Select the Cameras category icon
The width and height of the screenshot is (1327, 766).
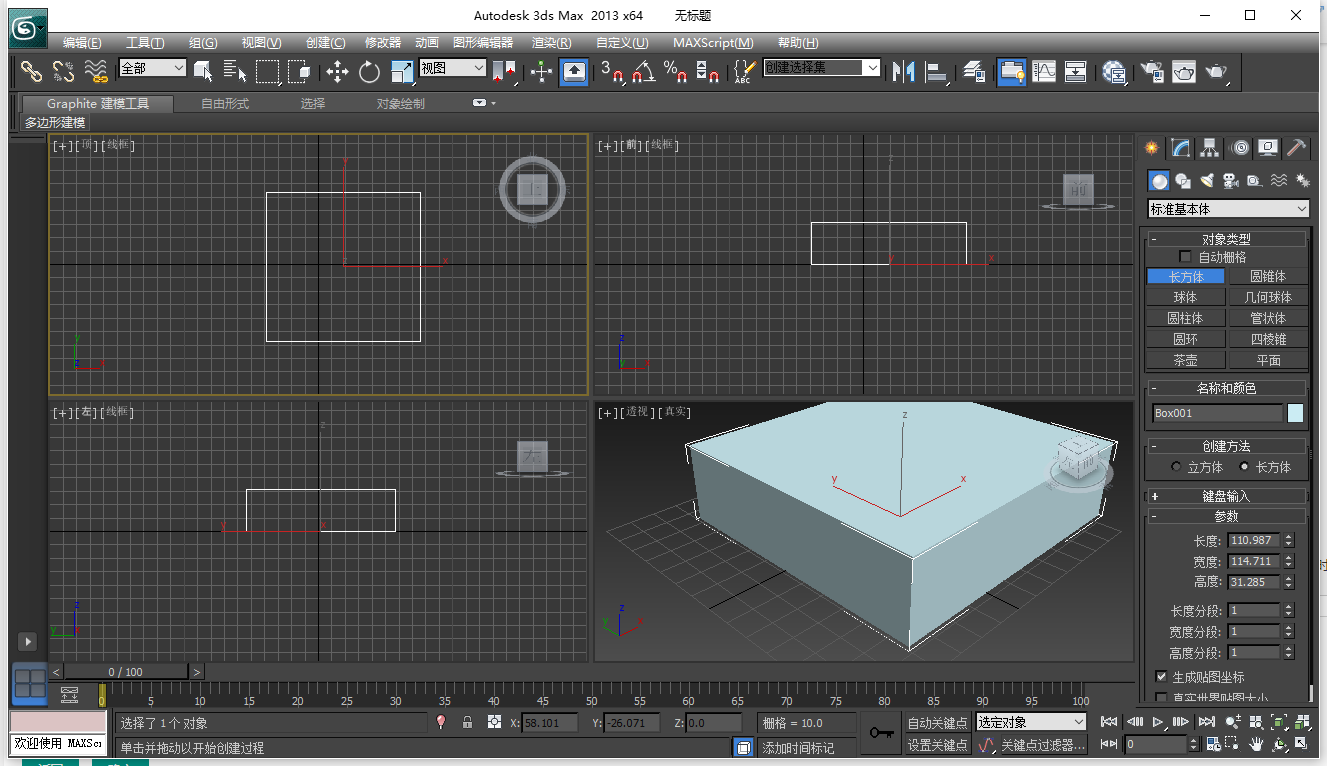pos(1231,181)
